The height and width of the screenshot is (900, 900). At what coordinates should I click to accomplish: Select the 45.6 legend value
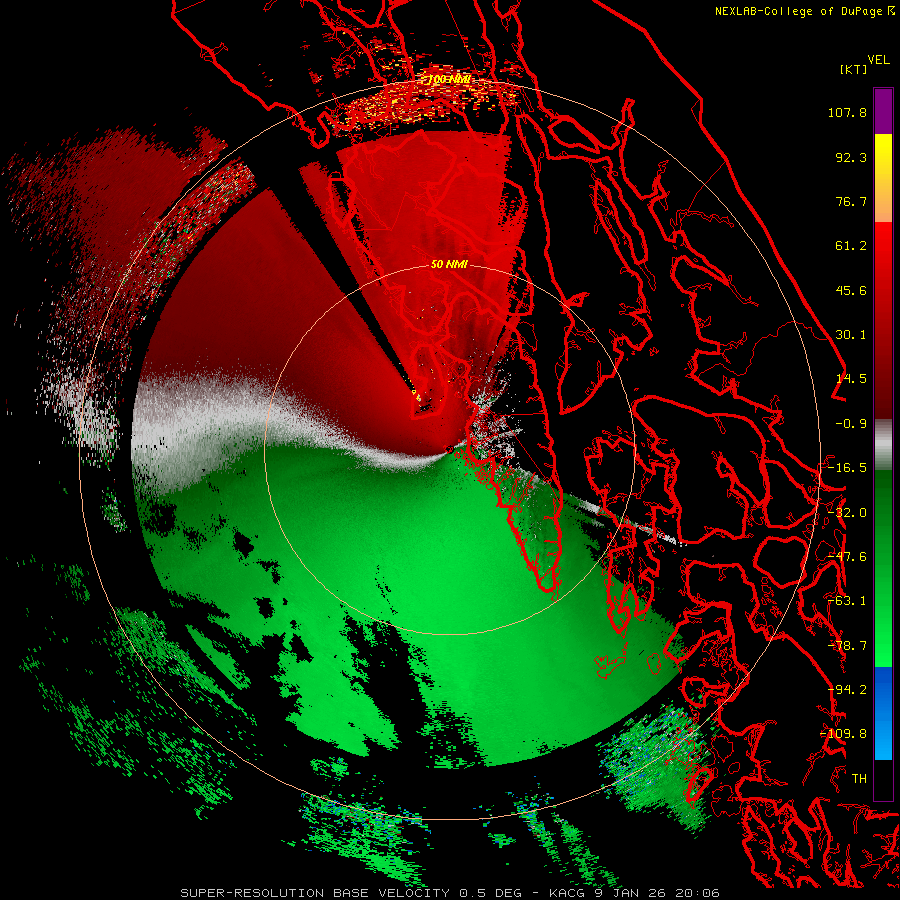pos(851,290)
